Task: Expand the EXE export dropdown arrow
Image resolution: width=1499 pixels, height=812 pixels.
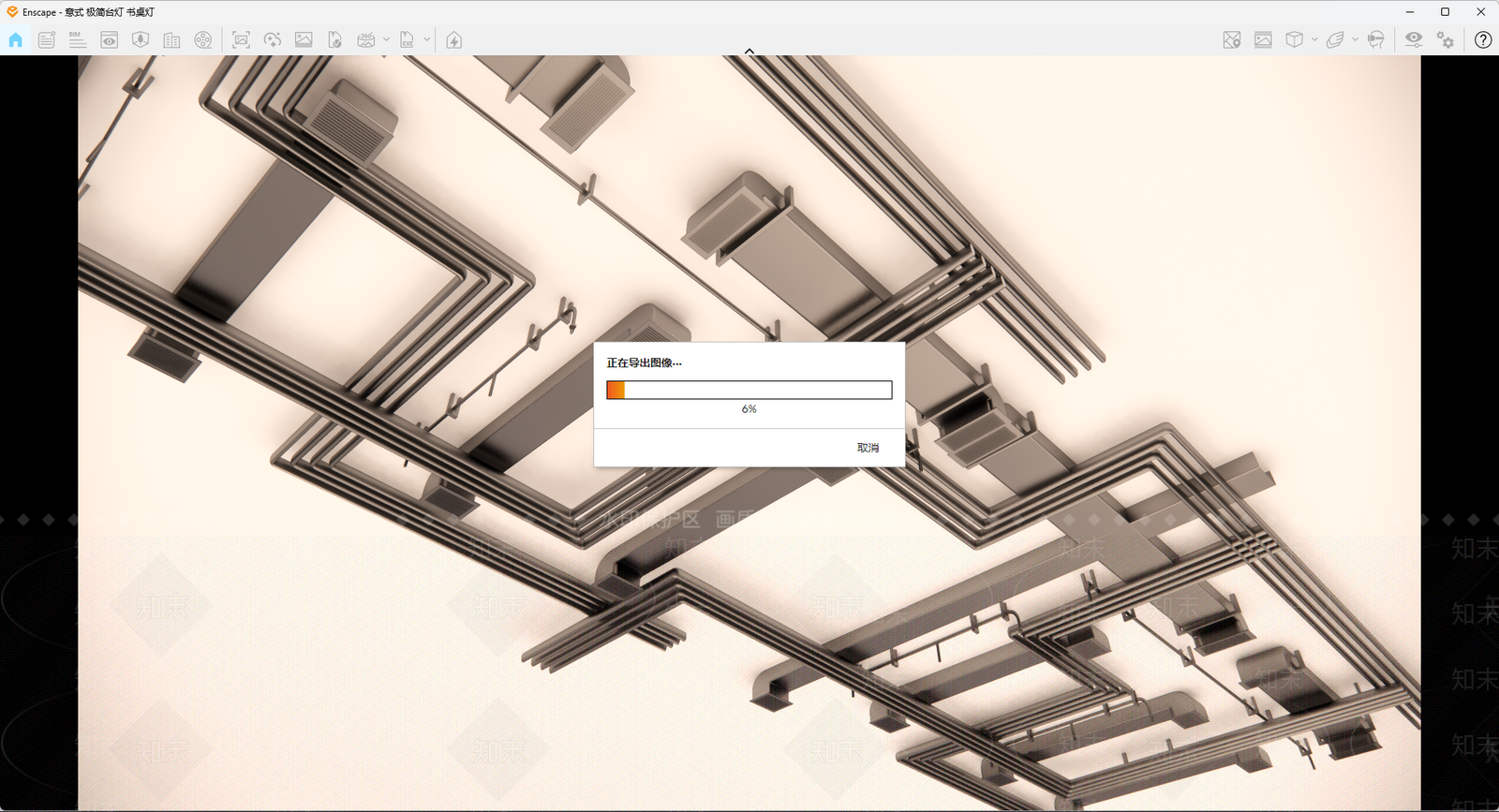Action: click(427, 39)
